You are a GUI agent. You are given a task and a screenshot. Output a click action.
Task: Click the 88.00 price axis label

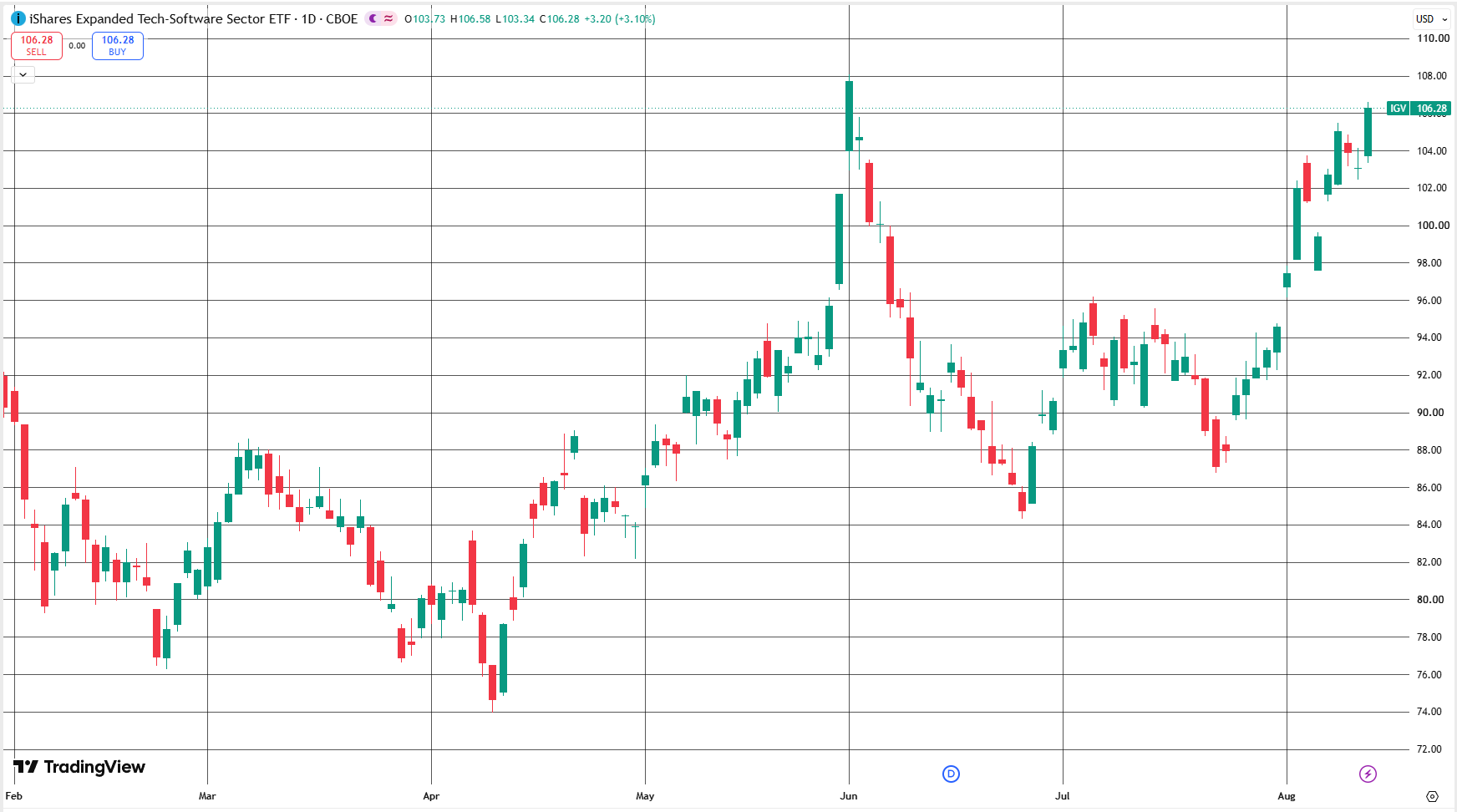click(1429, 450)
